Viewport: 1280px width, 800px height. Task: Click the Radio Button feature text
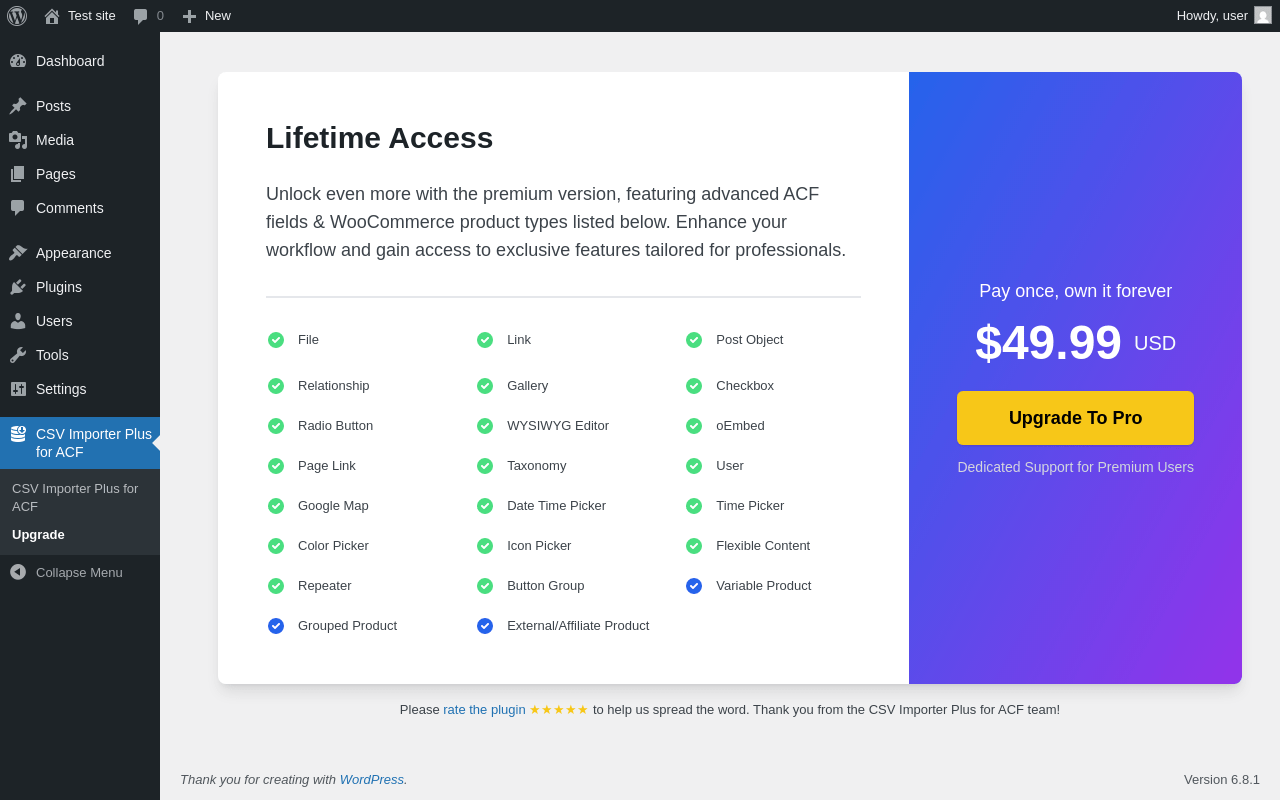pos(335,426)
